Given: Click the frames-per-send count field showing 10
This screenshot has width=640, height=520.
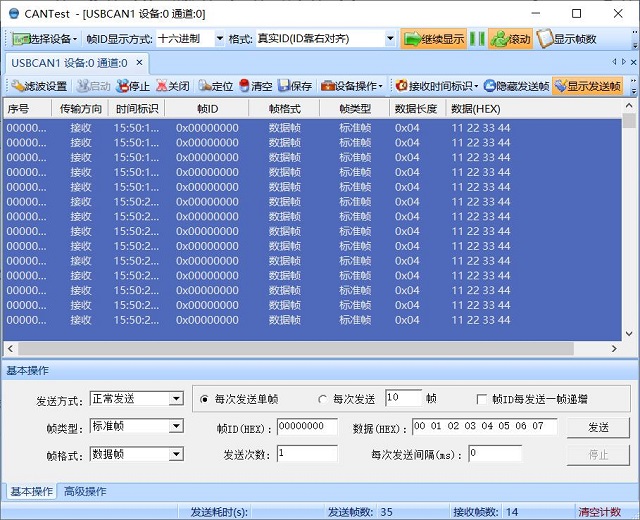Looking at the screenshot, I should click(x=403, y=398).
